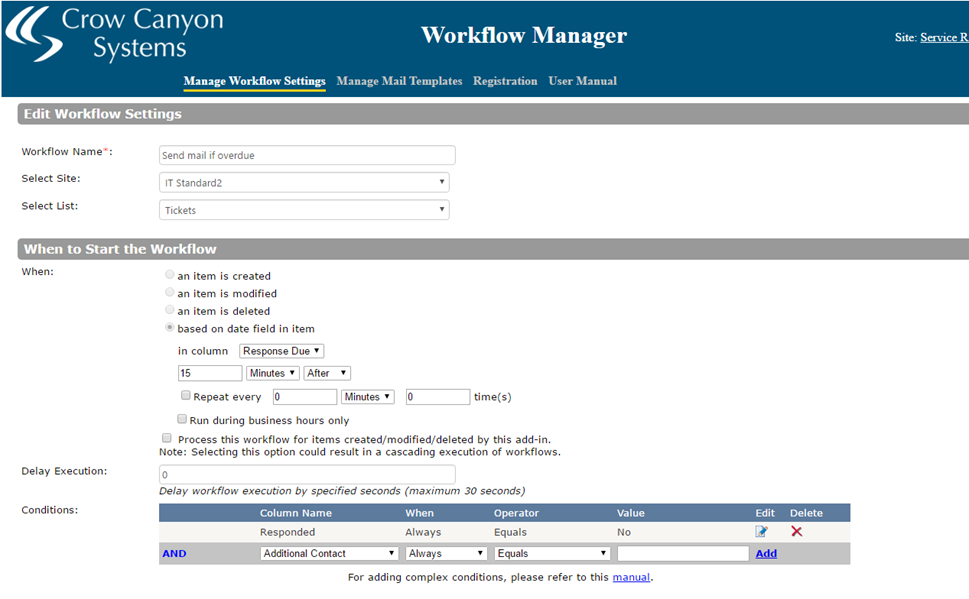Open the Equals operator dropdown
The width and height of the screenshot is (969, 599).
click(x=552, y=553)
